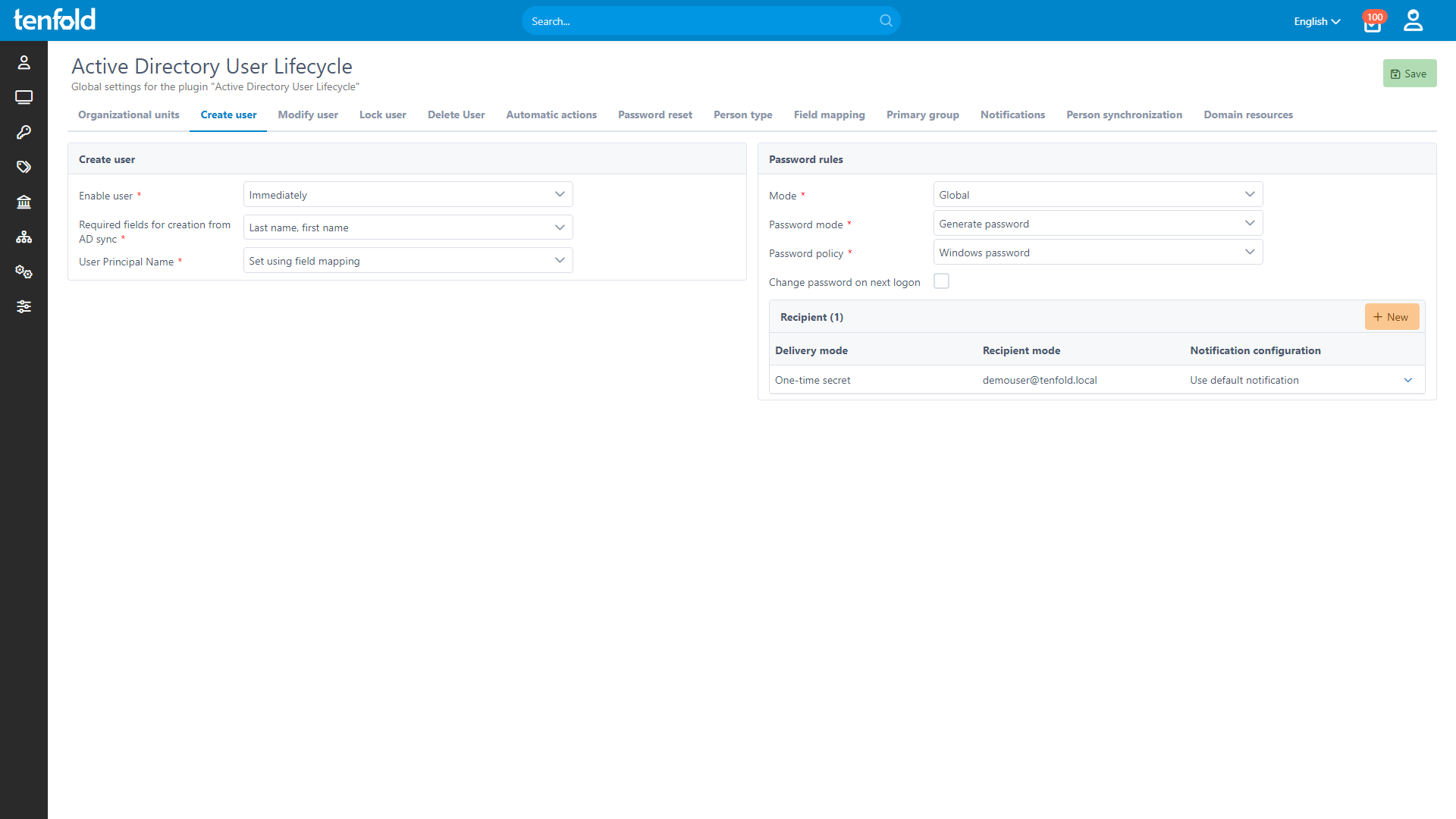Open the sliders settings sidebar icon
This screenshot has height=819, width=1456.
[24, 306]
